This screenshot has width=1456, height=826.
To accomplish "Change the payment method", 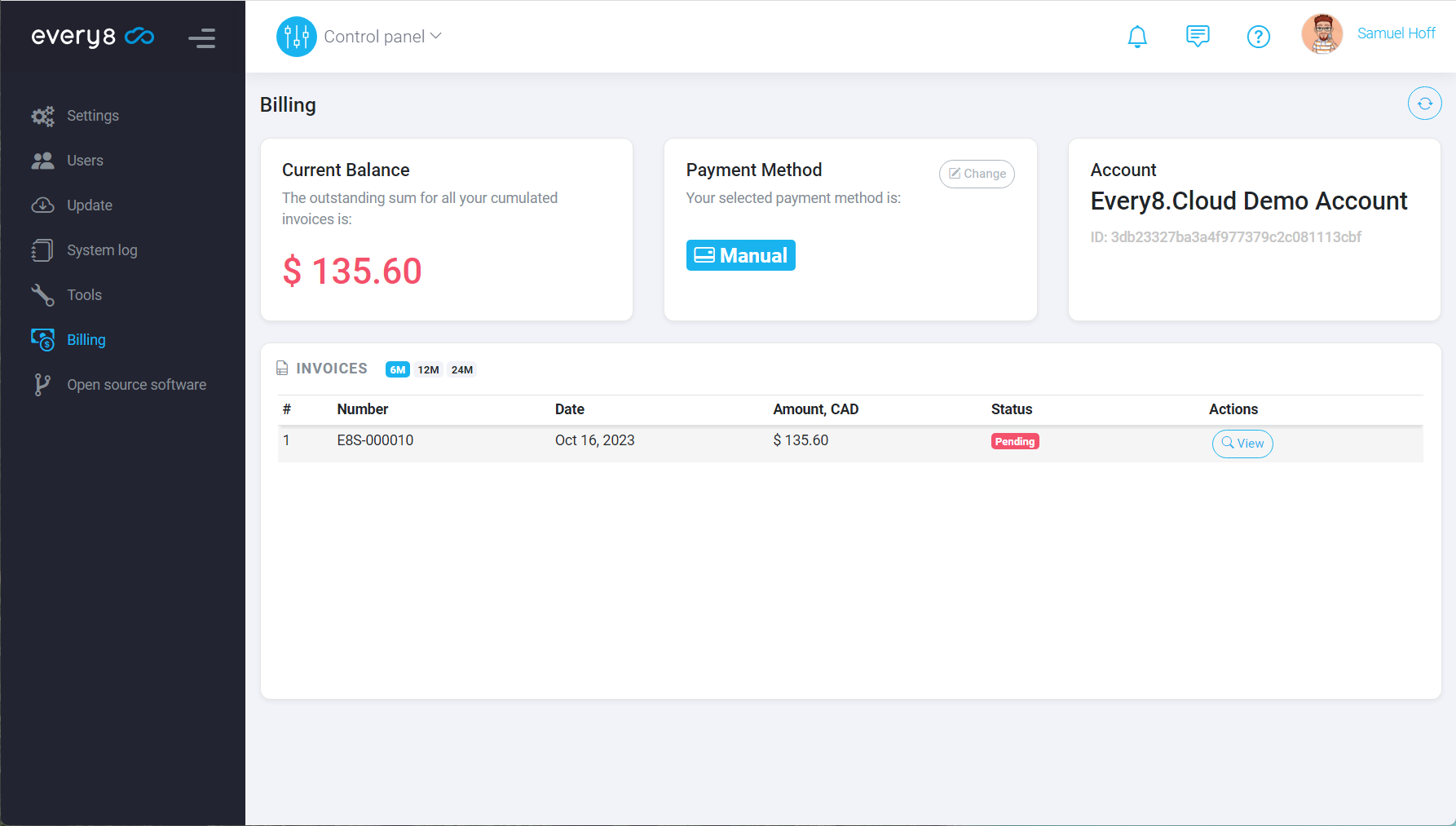I will click(977, 174).
